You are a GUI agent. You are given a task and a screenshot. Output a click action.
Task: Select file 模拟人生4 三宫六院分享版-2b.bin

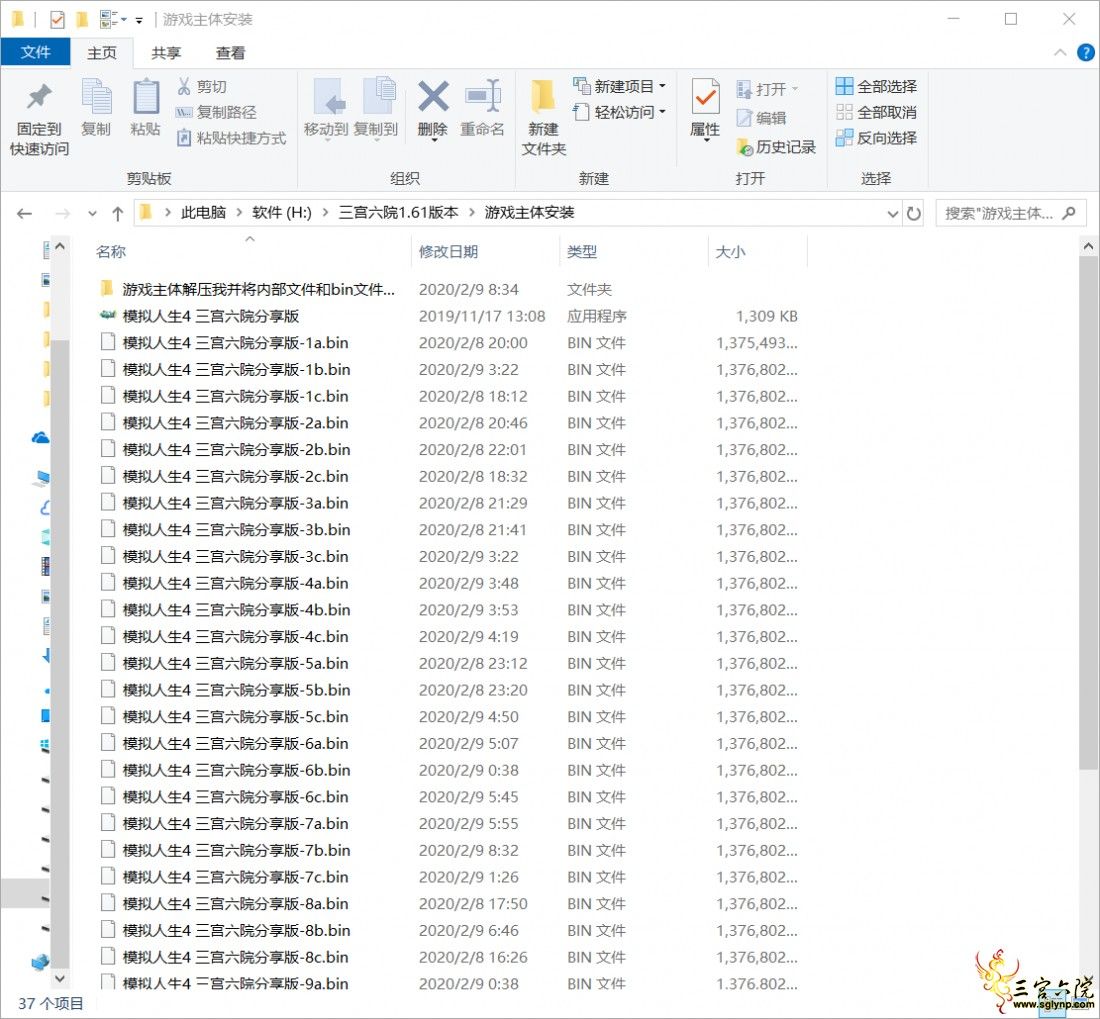(236, 450)
